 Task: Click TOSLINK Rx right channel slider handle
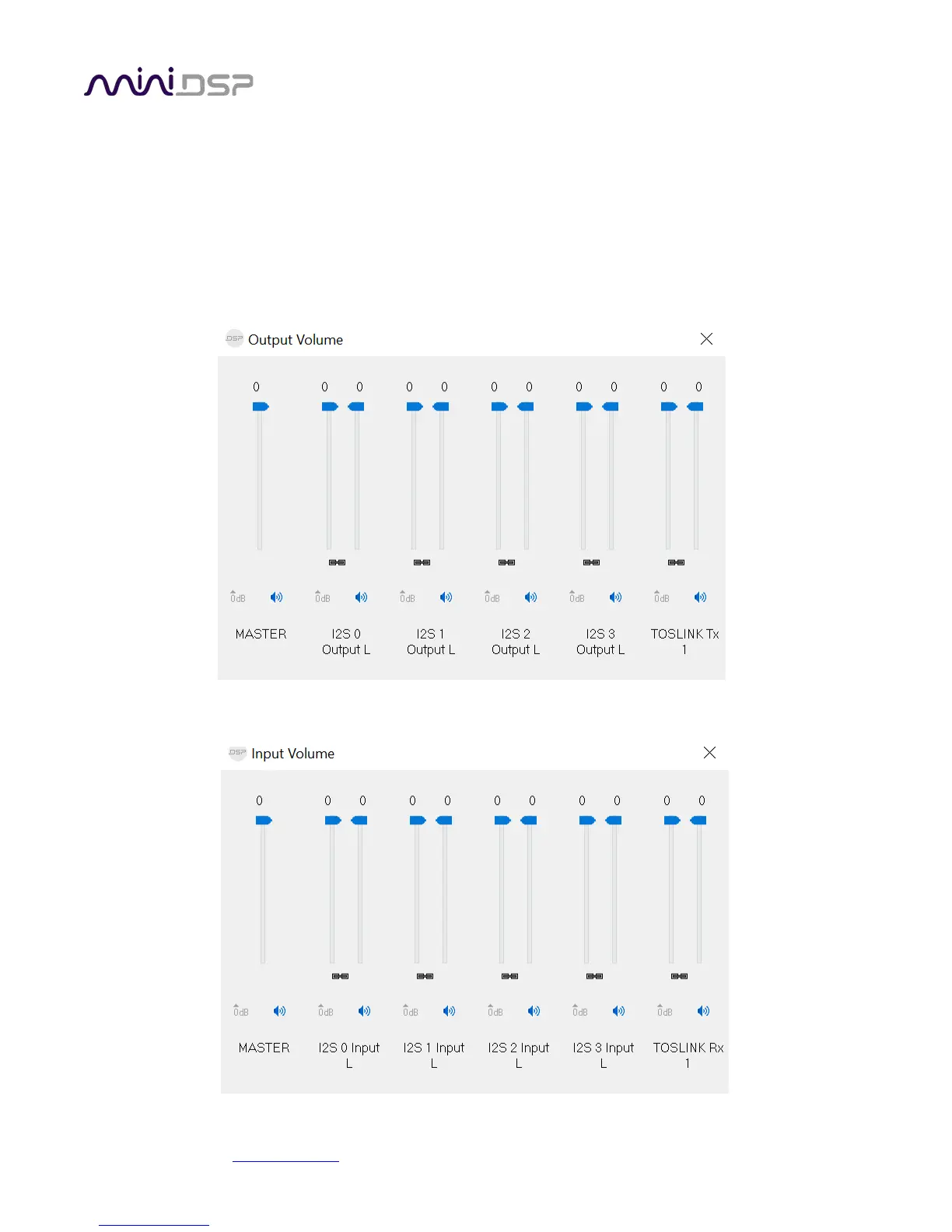click(x=698, y=821)
